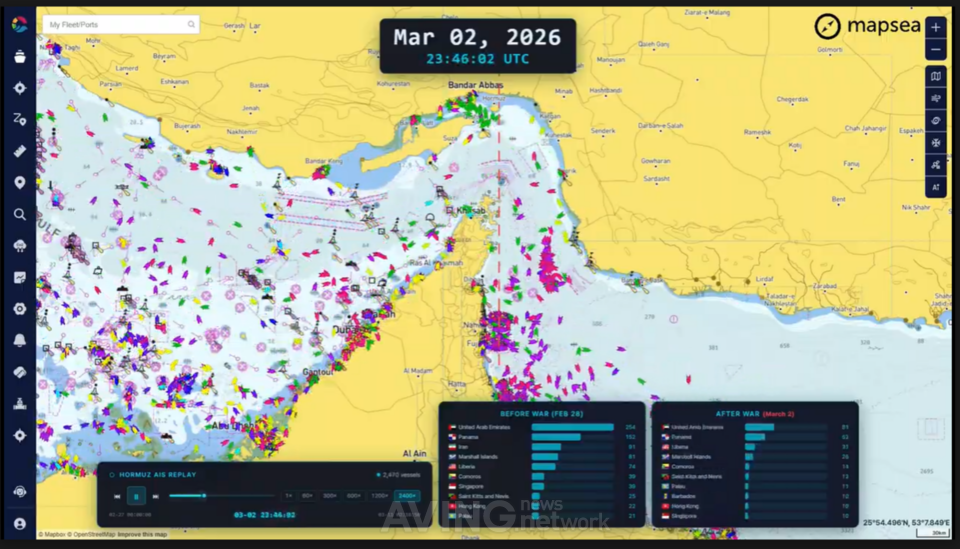This screenshot has height=549, width=960.
Task: Zoom out with the minus button
Action: (936, 50)
